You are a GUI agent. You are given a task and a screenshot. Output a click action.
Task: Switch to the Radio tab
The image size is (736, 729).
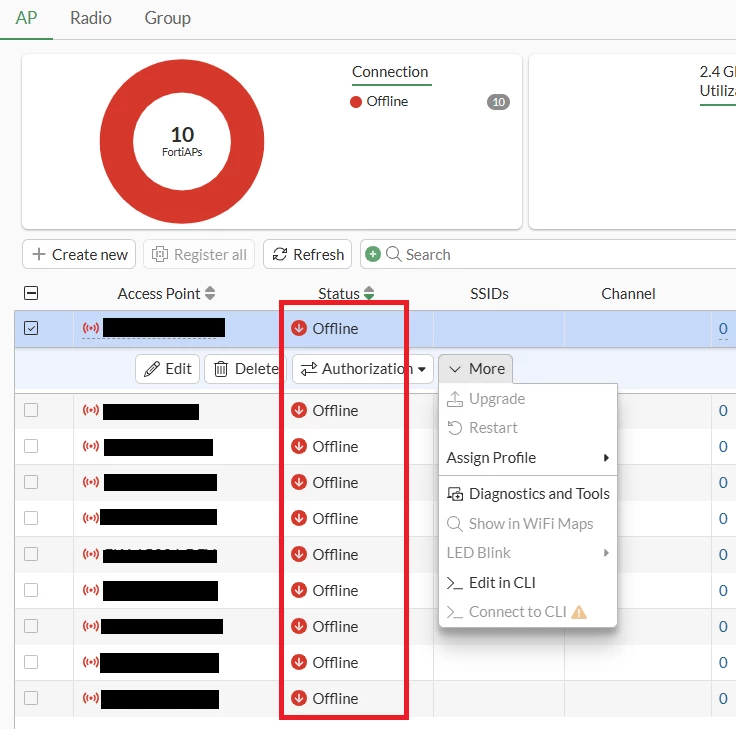click(91, 18)
